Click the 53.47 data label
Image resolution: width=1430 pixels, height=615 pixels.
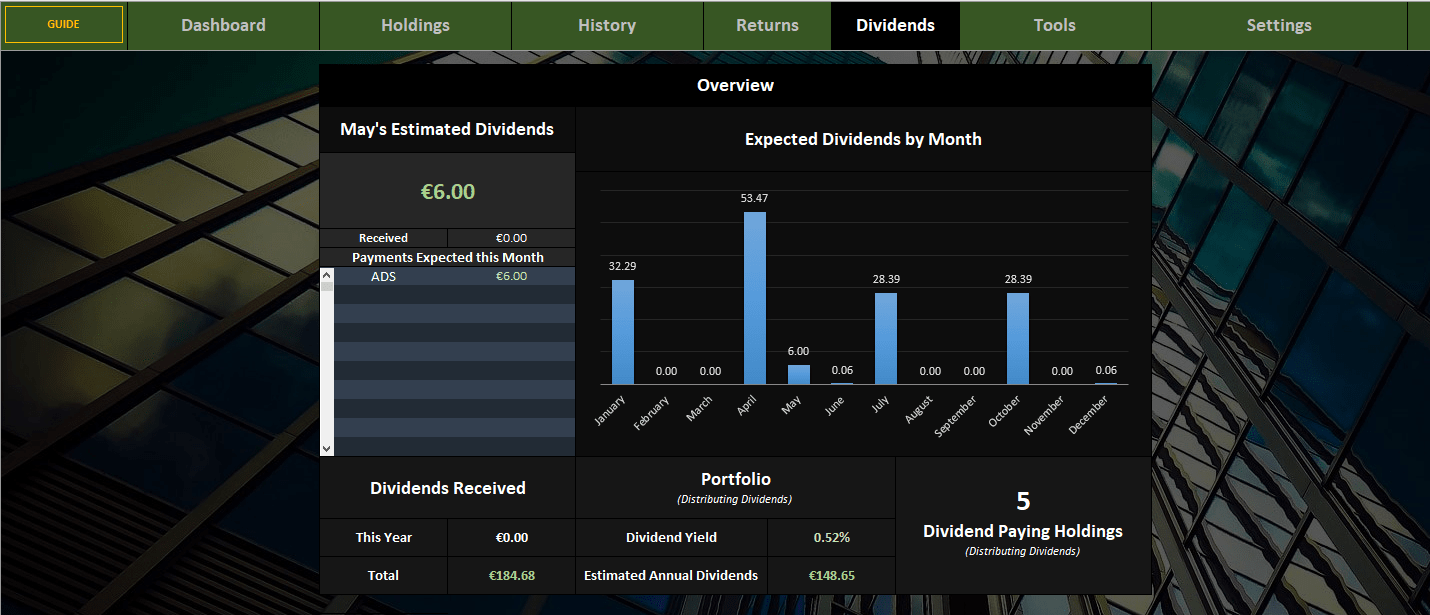pyautogui.click(x=755, y=198)
